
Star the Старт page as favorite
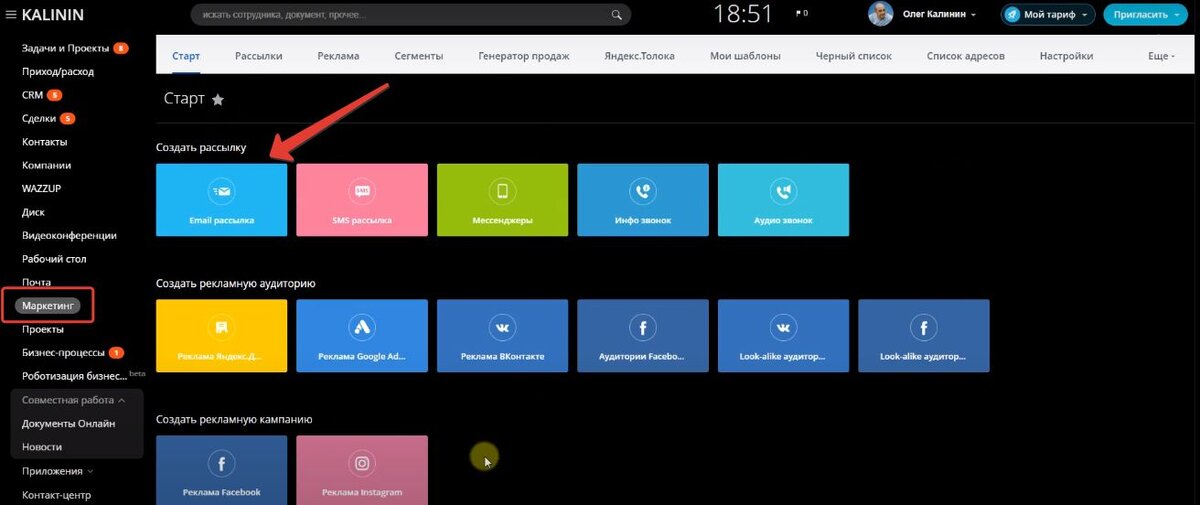coord(218,100)
